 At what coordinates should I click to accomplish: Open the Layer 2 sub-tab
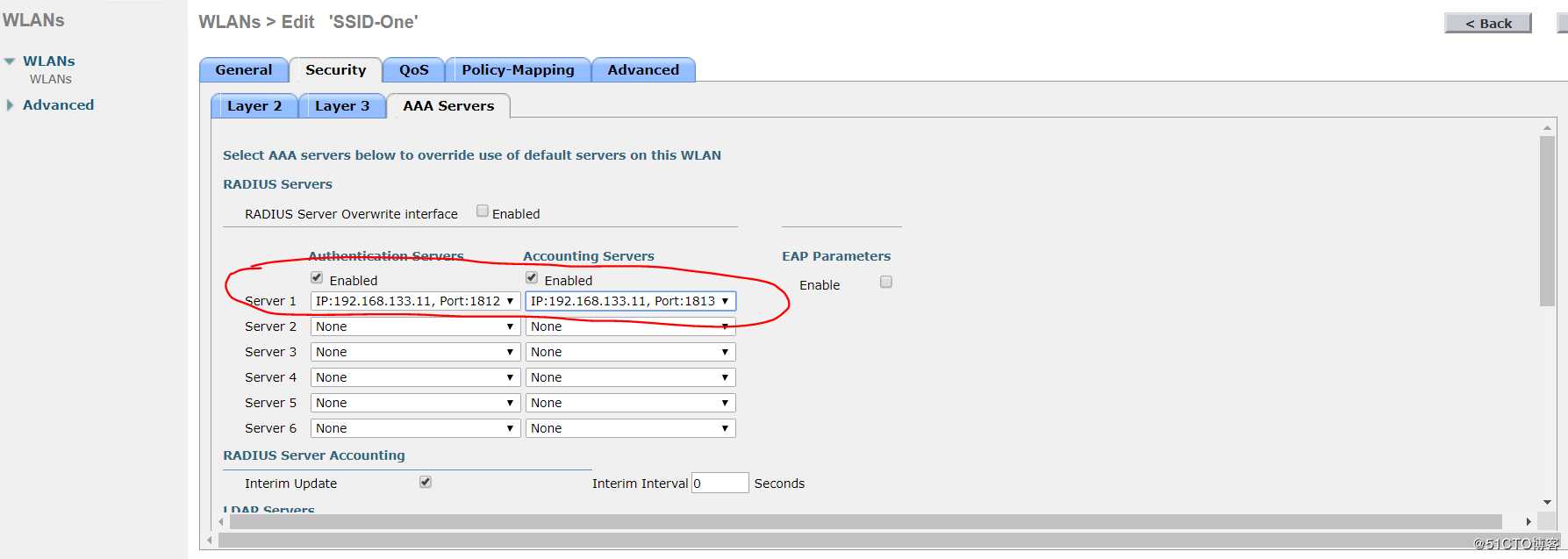254,106
